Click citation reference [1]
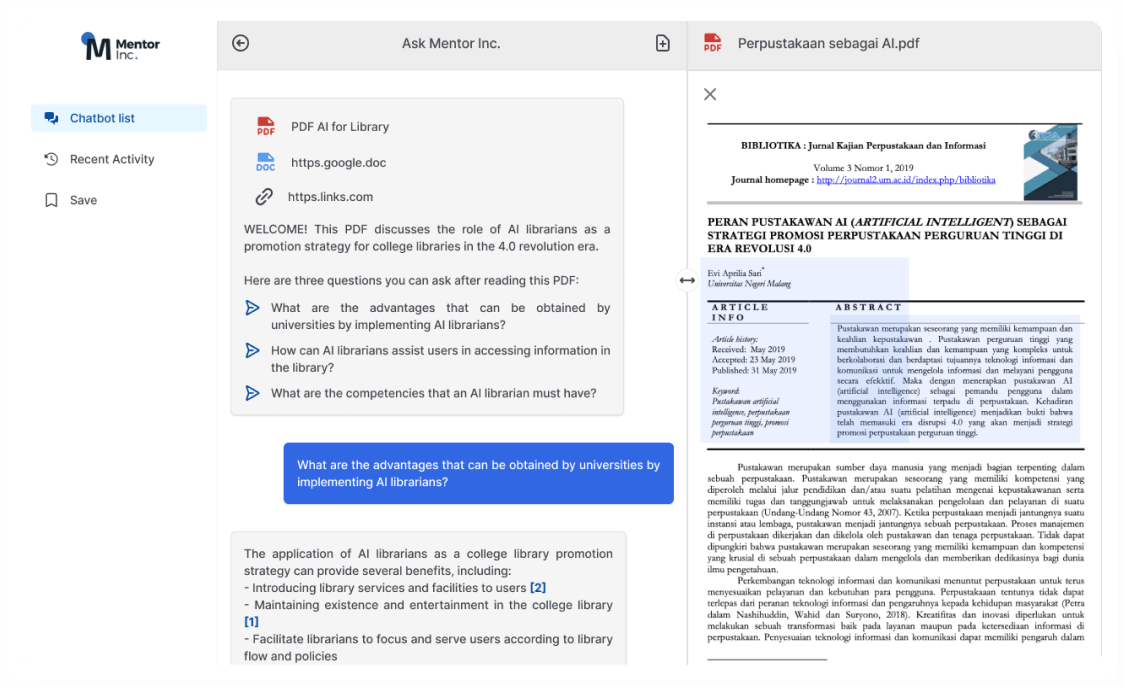1124x687 pixels. [x=251, y=622]
